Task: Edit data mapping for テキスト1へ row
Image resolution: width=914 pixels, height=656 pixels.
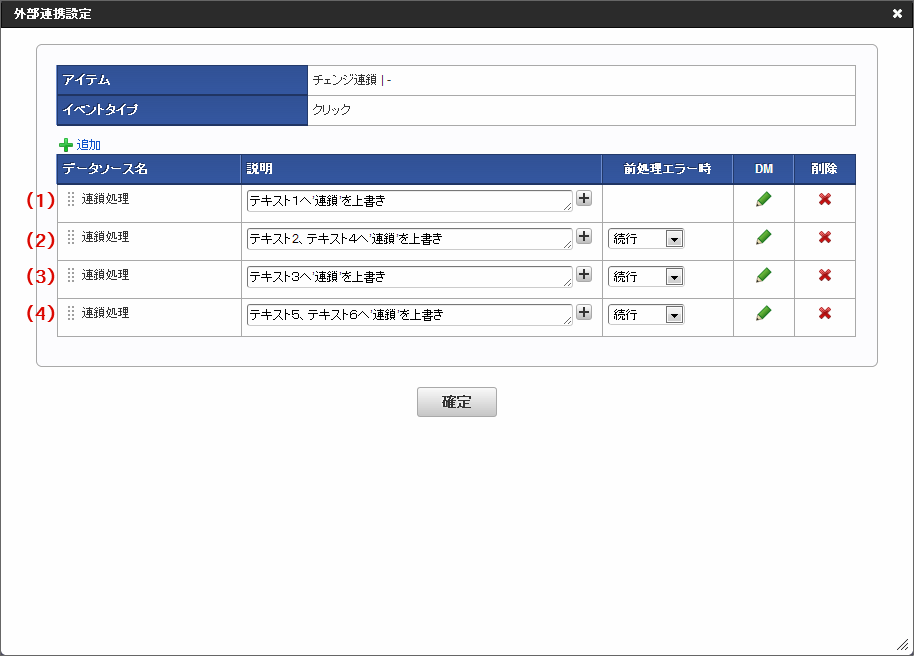Action: point(764,199)
